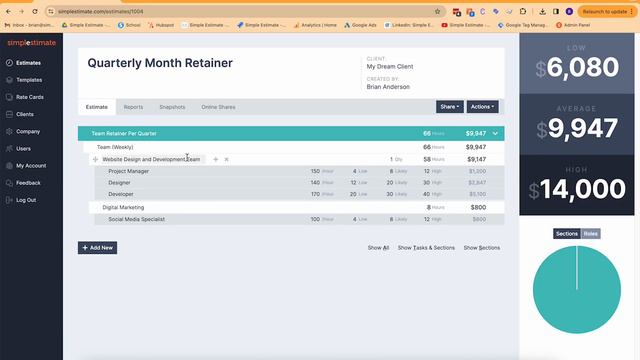Open Users in the sidebar

(x=18, y=149)
